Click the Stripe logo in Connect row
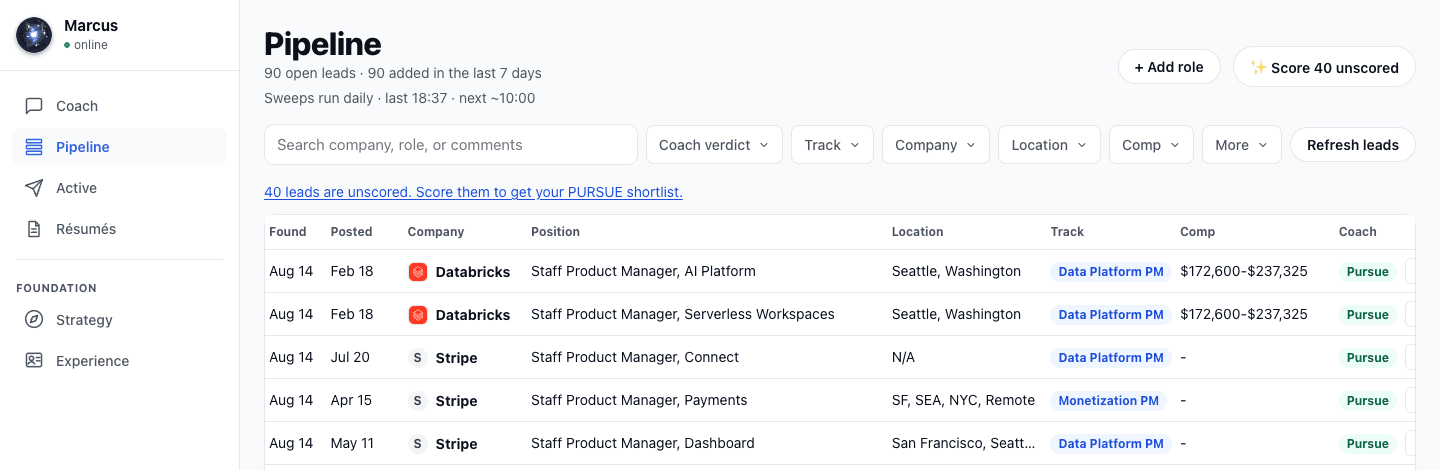Image resolution: width=1440 pixels, height=470 pixels. (x=418, y=358)
